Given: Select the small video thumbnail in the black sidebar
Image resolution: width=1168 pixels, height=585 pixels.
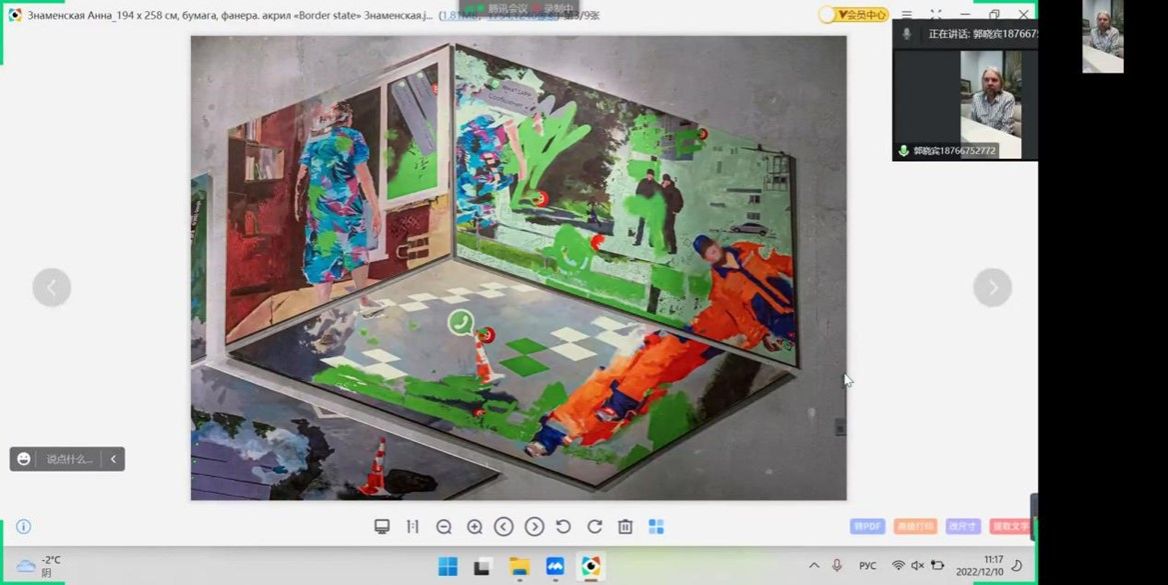Looking at the screenshot, I should pos(1102,37).
